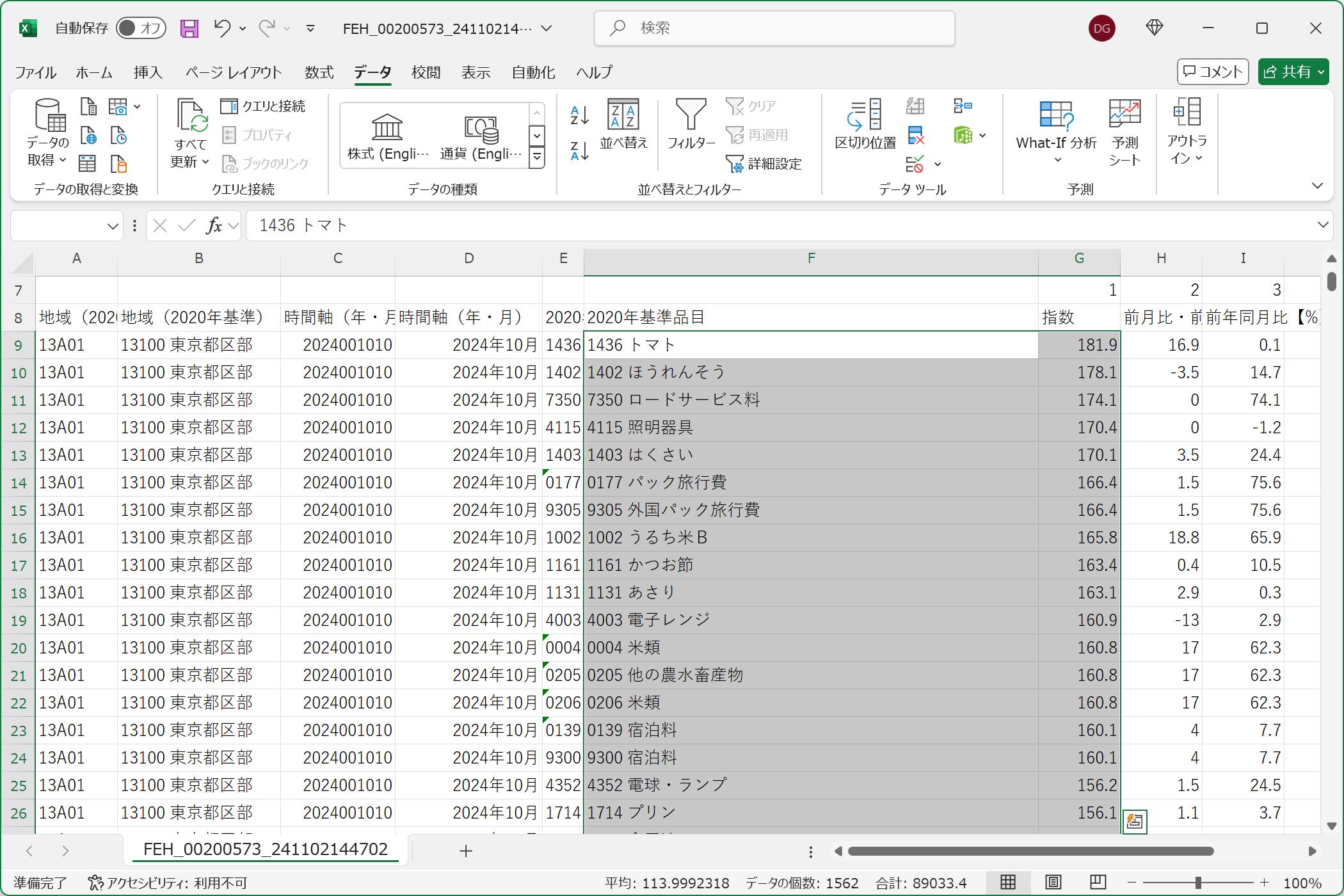This screenshot has width=1344, height=896.
Task: Expand the Undo history dropdown arrow
Action: [x=243, y=28]
